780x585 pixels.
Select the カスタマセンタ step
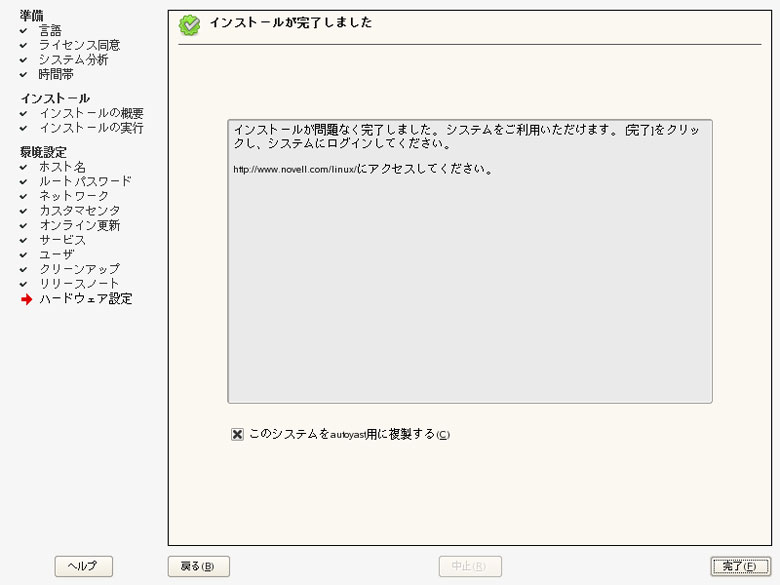[x=80, y=210]
